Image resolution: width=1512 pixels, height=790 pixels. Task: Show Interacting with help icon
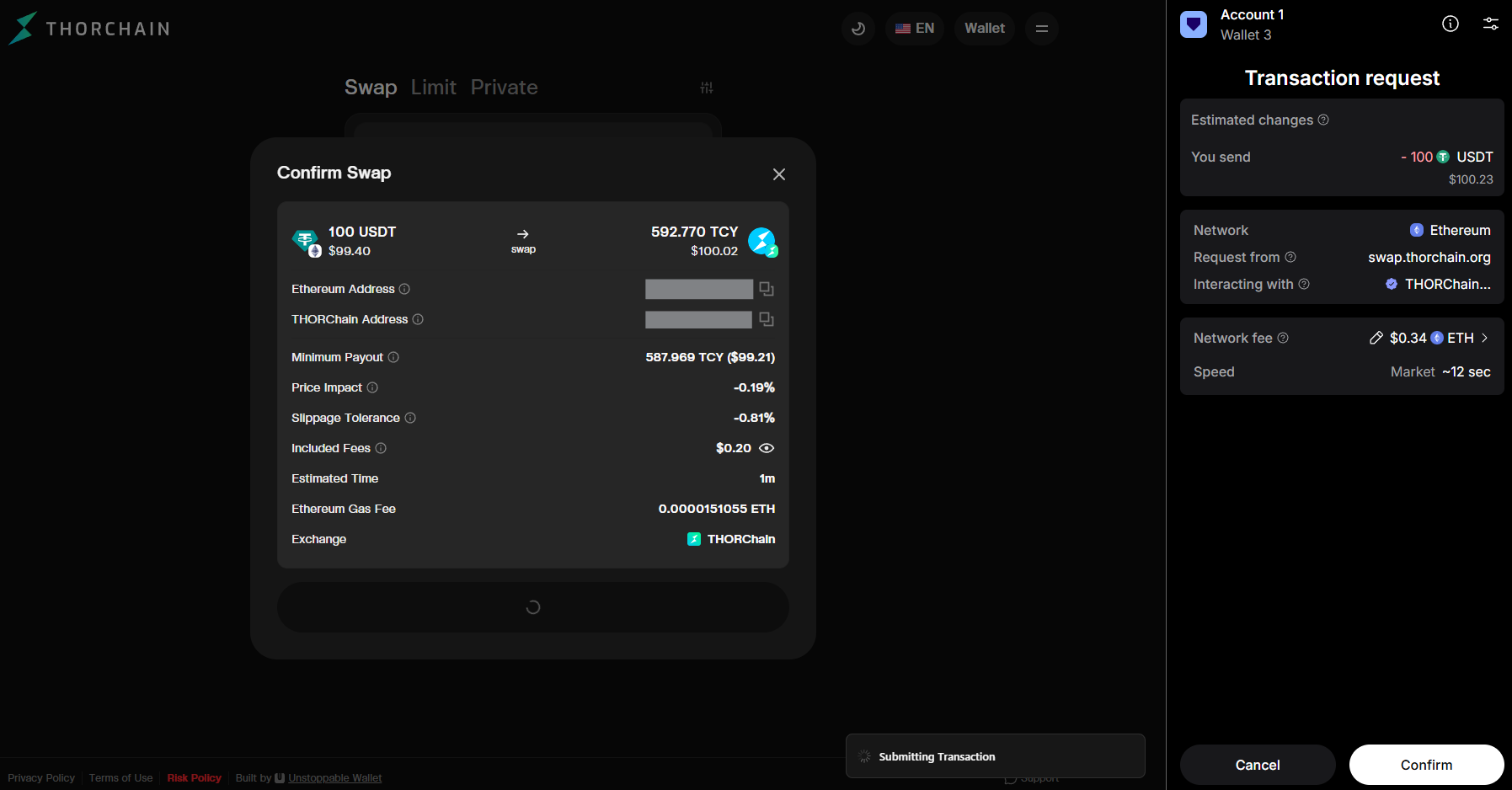(1304, 284)
